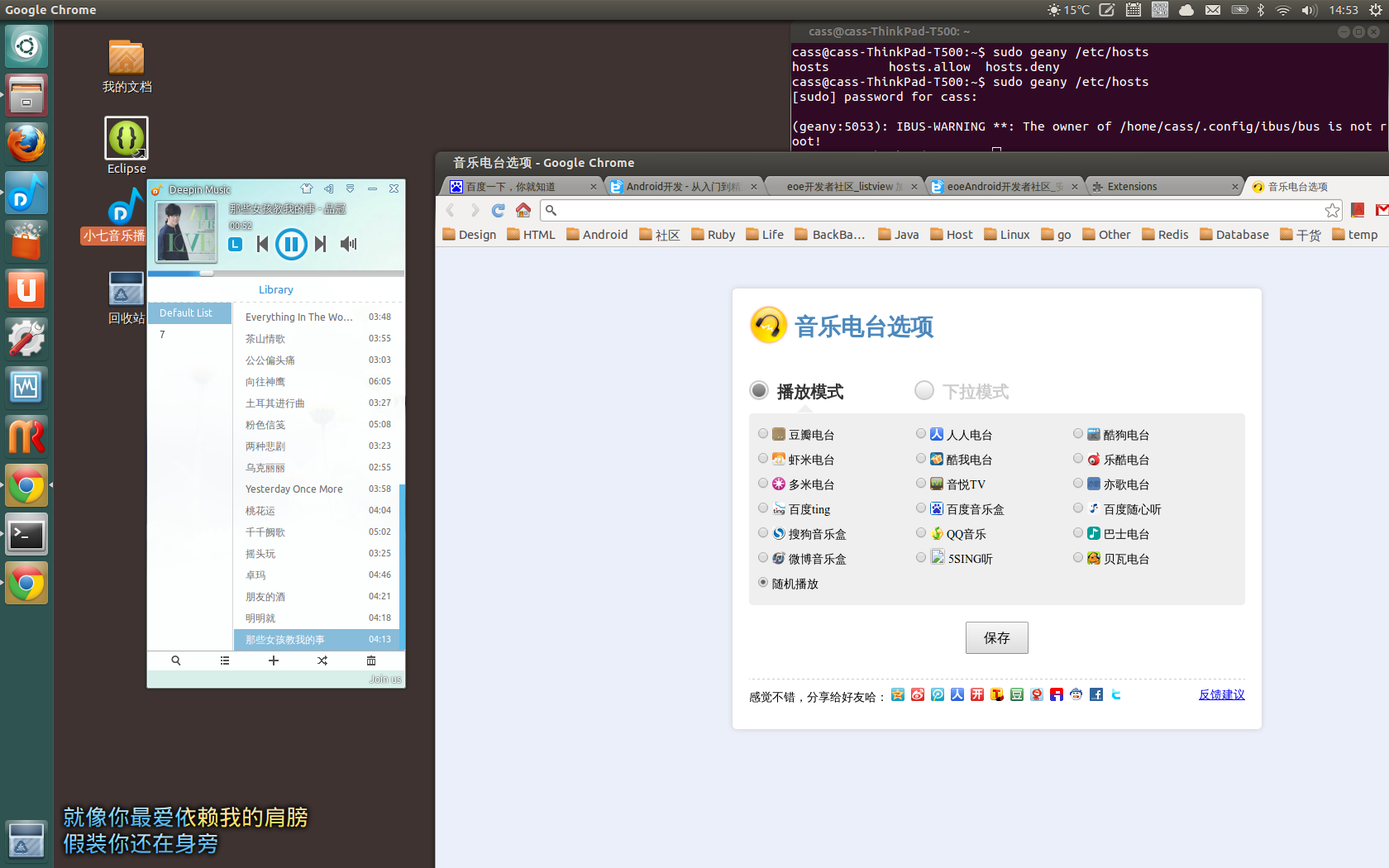Click the Chrome address bar input
The height and width of the screenshot is (868, 1389).
[941, 210]
